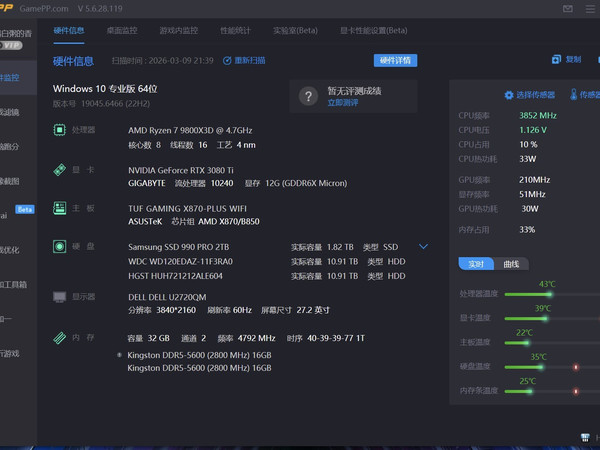Click the GamePP logo in title bar

coord(7,8)
